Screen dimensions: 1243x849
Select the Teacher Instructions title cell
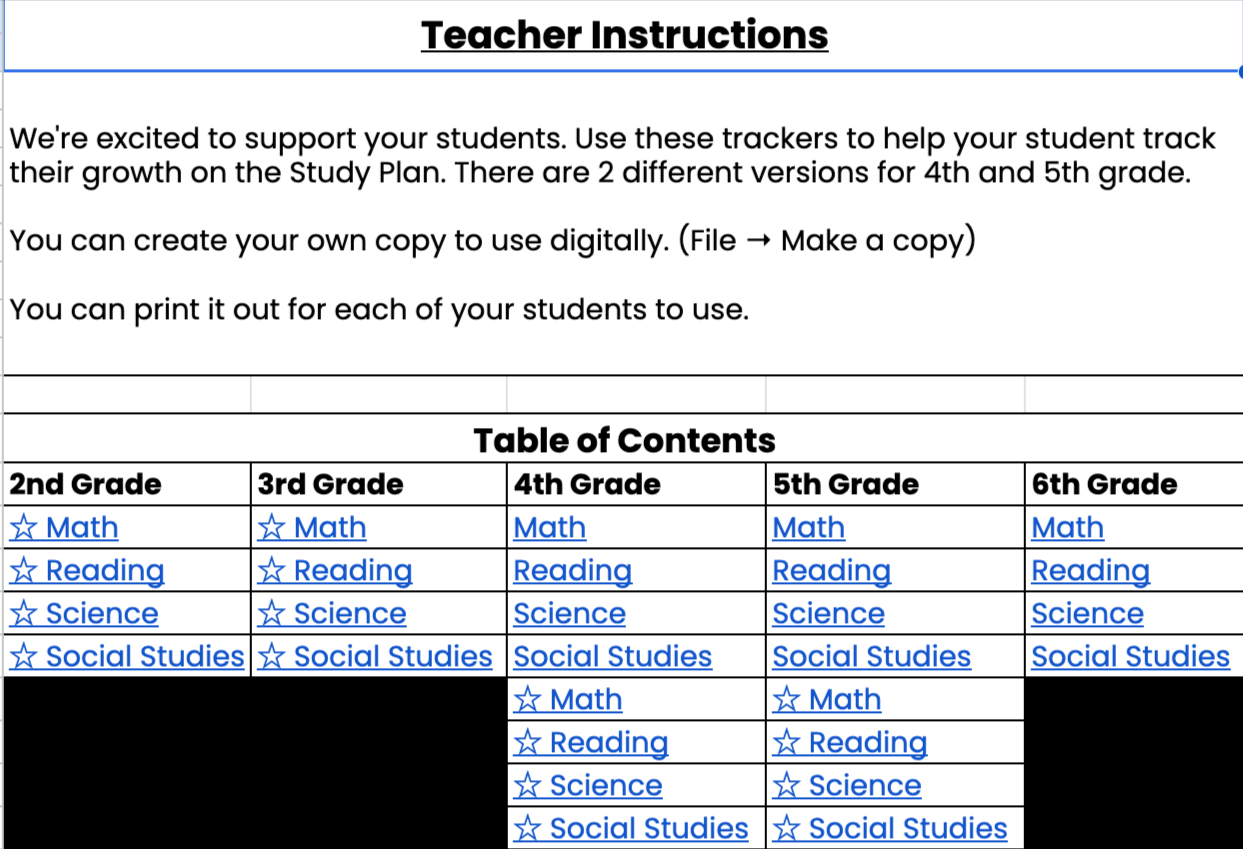click(x=624, y=35)
